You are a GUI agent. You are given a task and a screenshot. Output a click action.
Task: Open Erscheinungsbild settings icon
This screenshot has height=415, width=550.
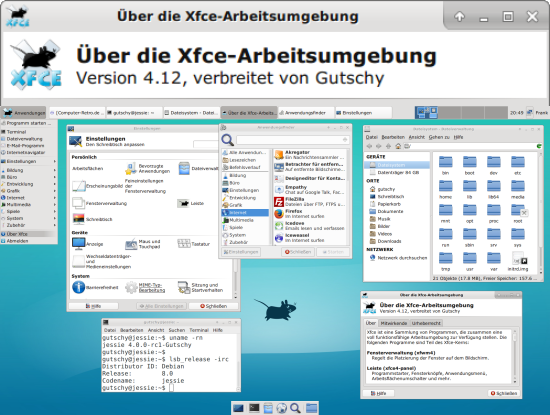pyautogui.click(x=79, y=186)
